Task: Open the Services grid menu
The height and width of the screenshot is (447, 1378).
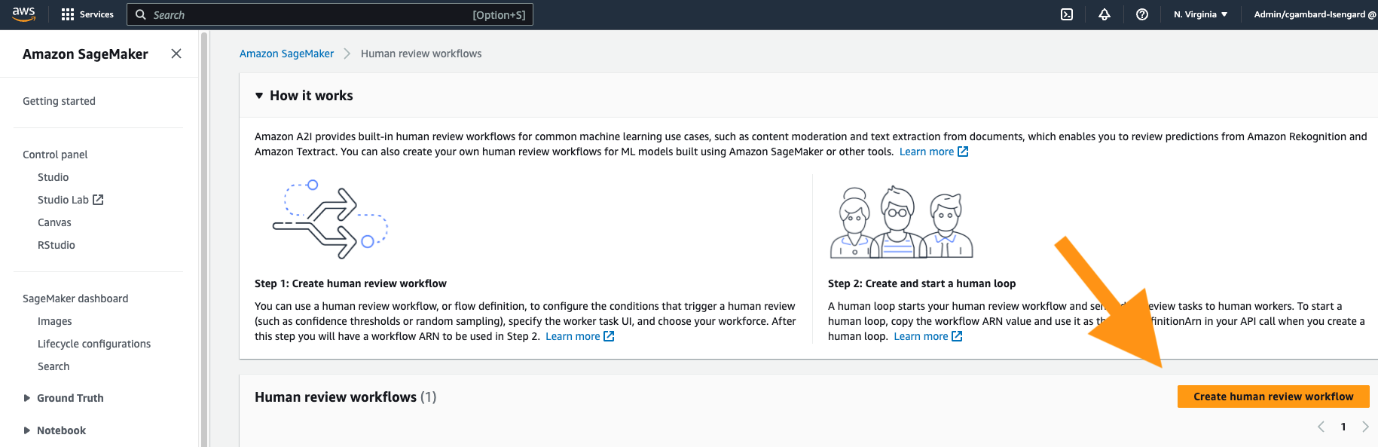Action: (x=87, y=15)
